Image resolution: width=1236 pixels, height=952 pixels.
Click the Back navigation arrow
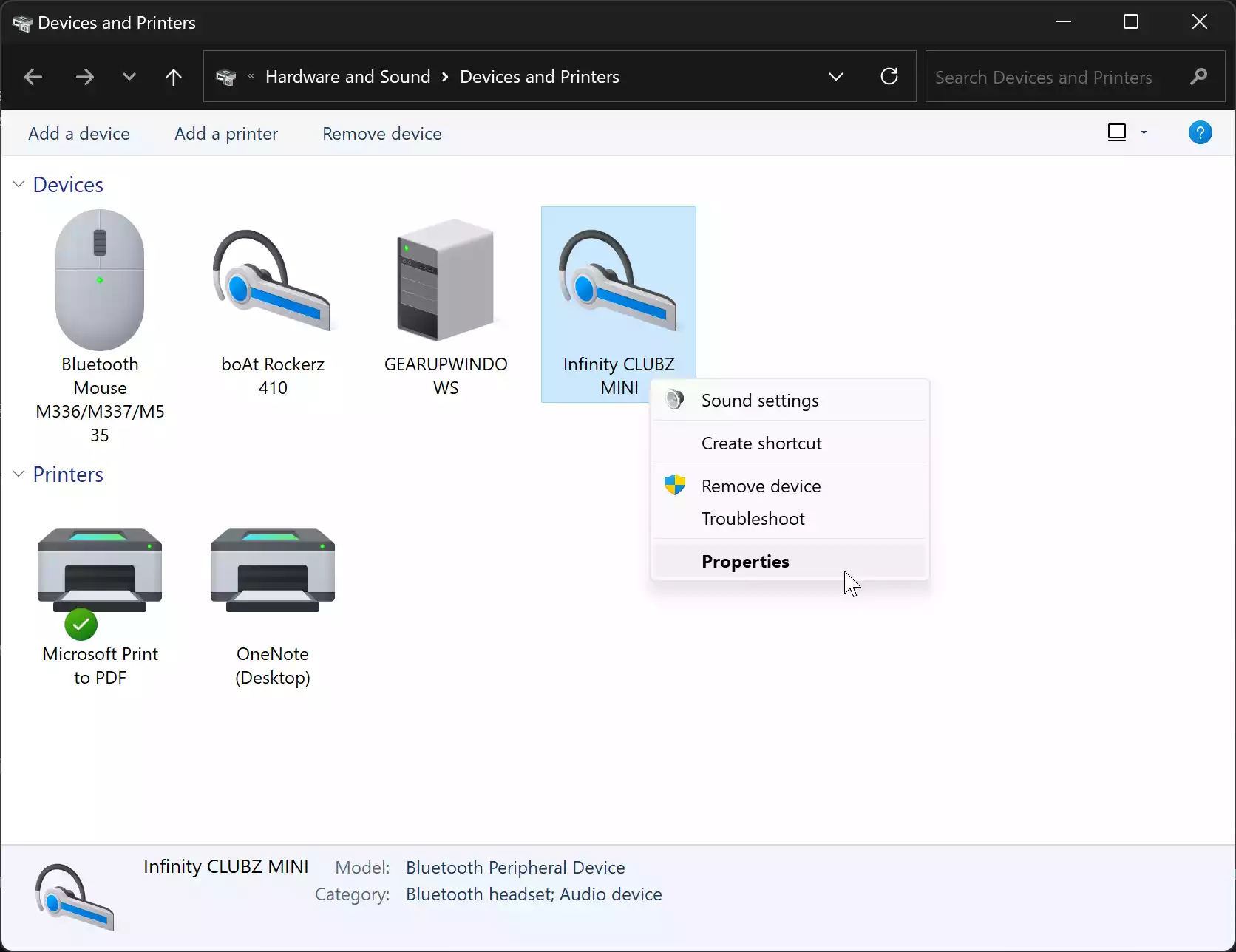tap(33, 77)
